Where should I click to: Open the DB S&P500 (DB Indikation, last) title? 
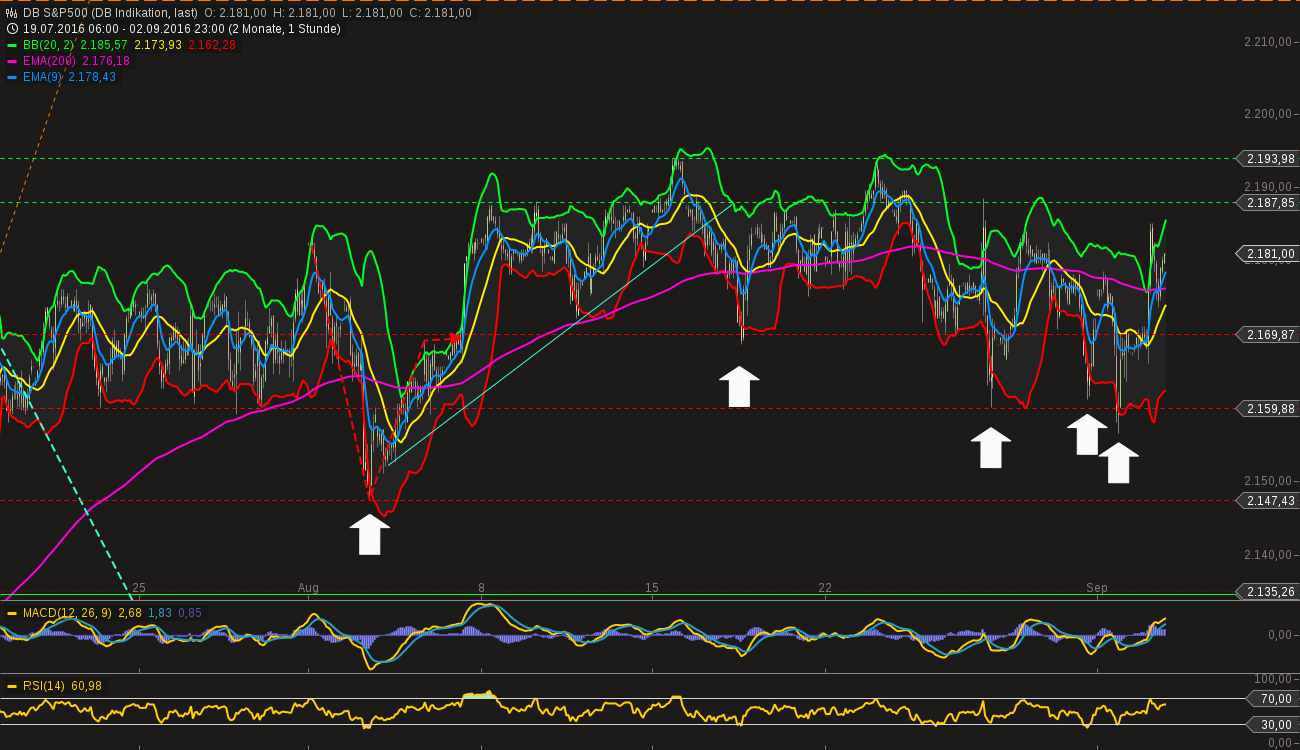(x=110, y=13)
